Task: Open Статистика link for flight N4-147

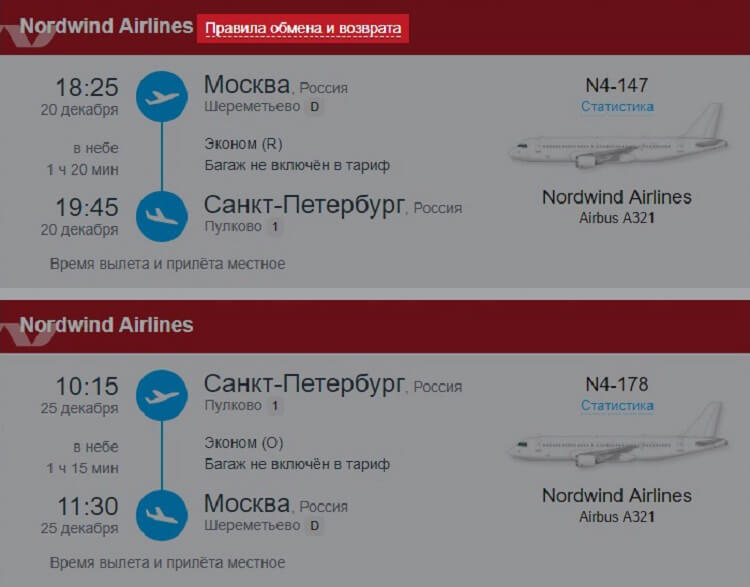Action: pos(617,106)
